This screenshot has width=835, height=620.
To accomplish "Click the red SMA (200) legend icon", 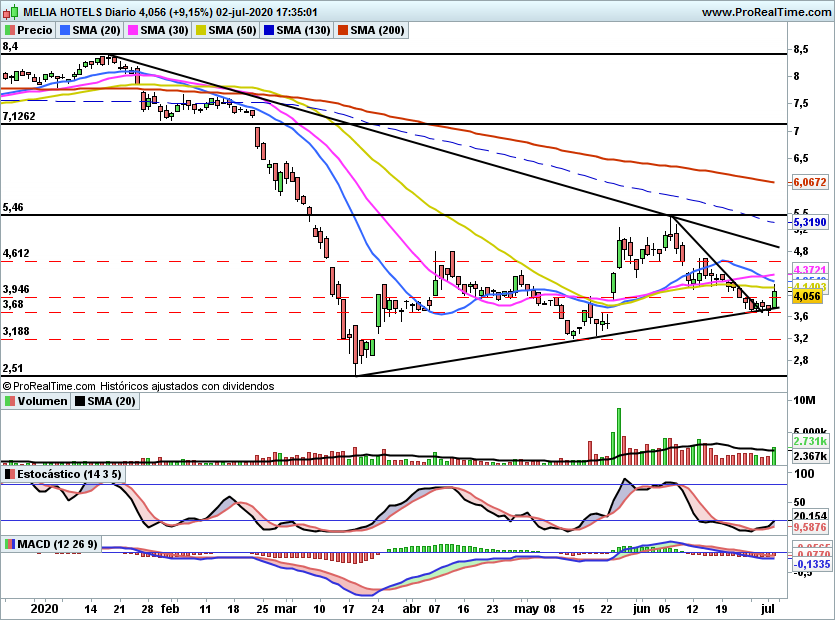I will 342,30.
